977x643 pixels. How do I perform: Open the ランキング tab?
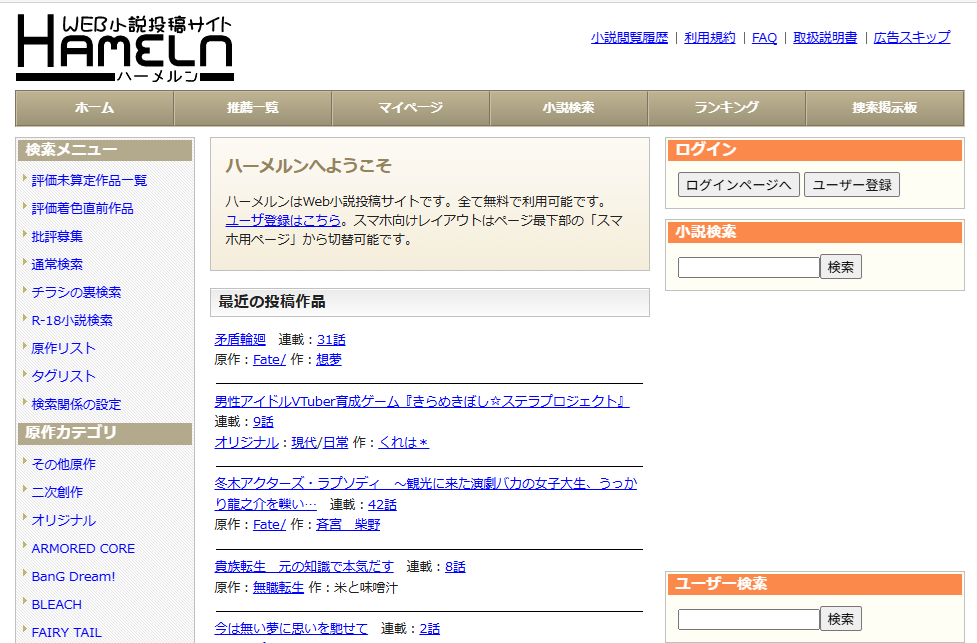pyautogui.click(x=726, y=108)
